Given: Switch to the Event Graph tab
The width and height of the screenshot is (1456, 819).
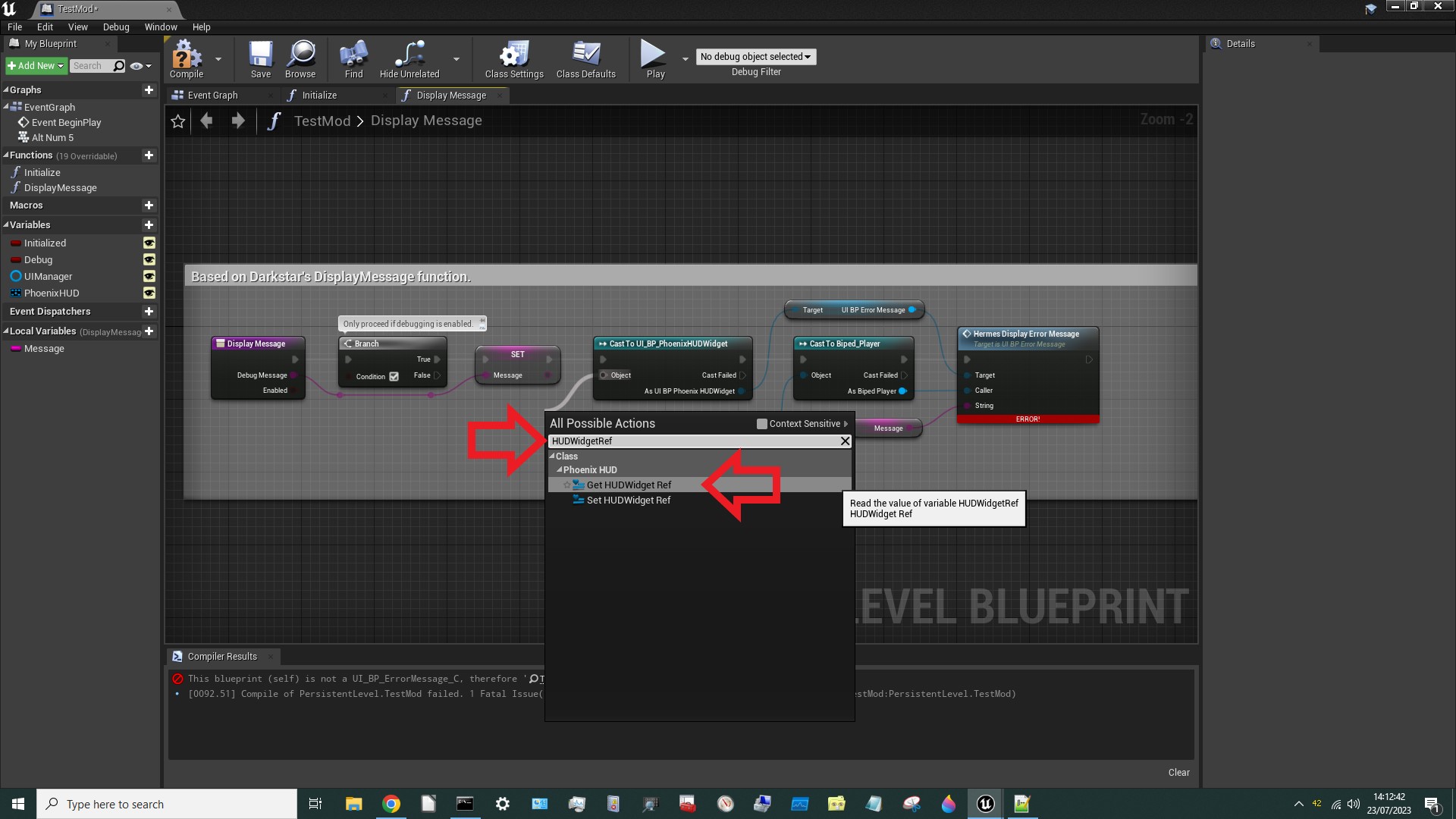Looking at the screenshot, I should point(212,96).
